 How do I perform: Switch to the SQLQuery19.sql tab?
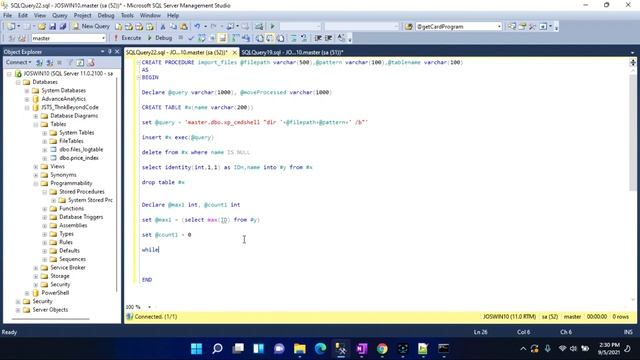(x=292, y=52)
